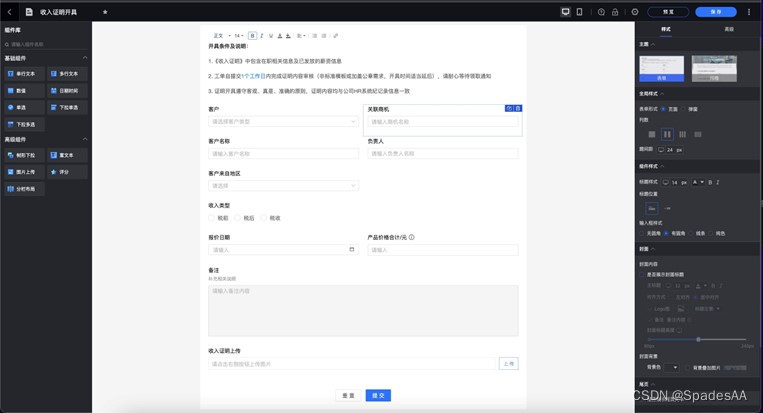Viewport: 763px width, 413px height.
Task: Add 数值 number component
Action: coord(24,90)
